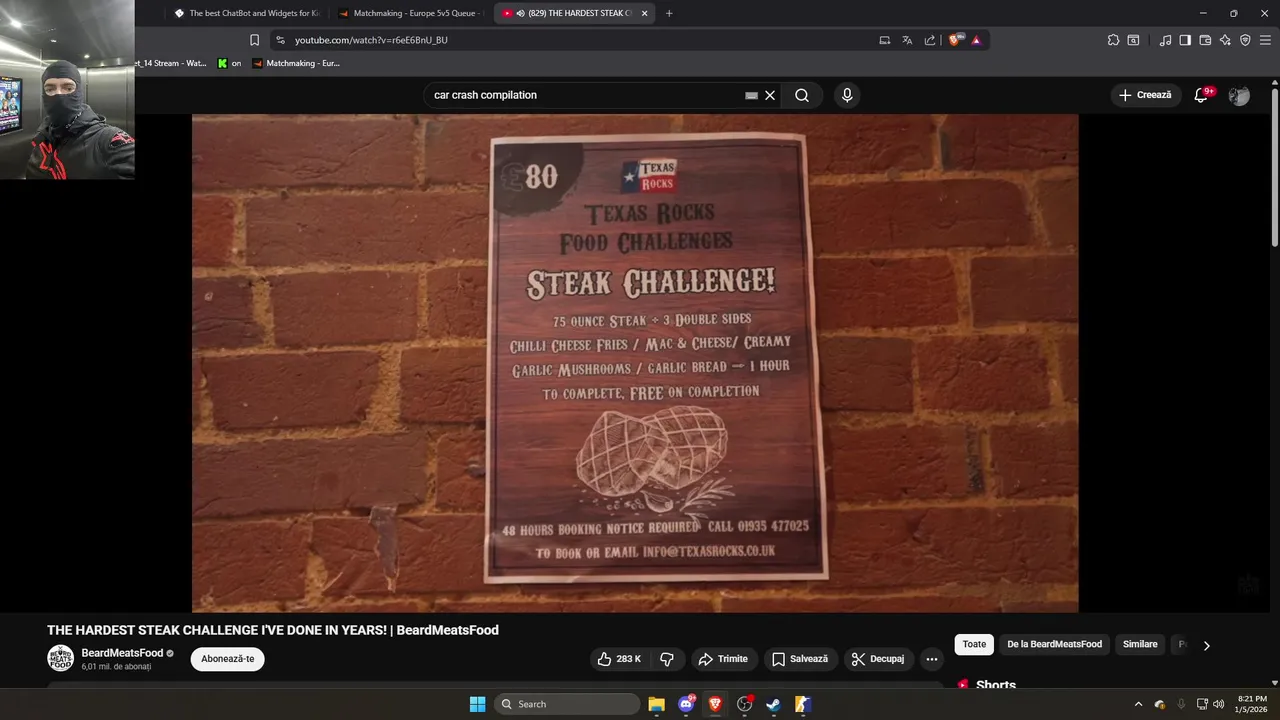Screen dimensions: 1280x720
Task: Click the install app icon in address bar
Action: coord(884,40)
